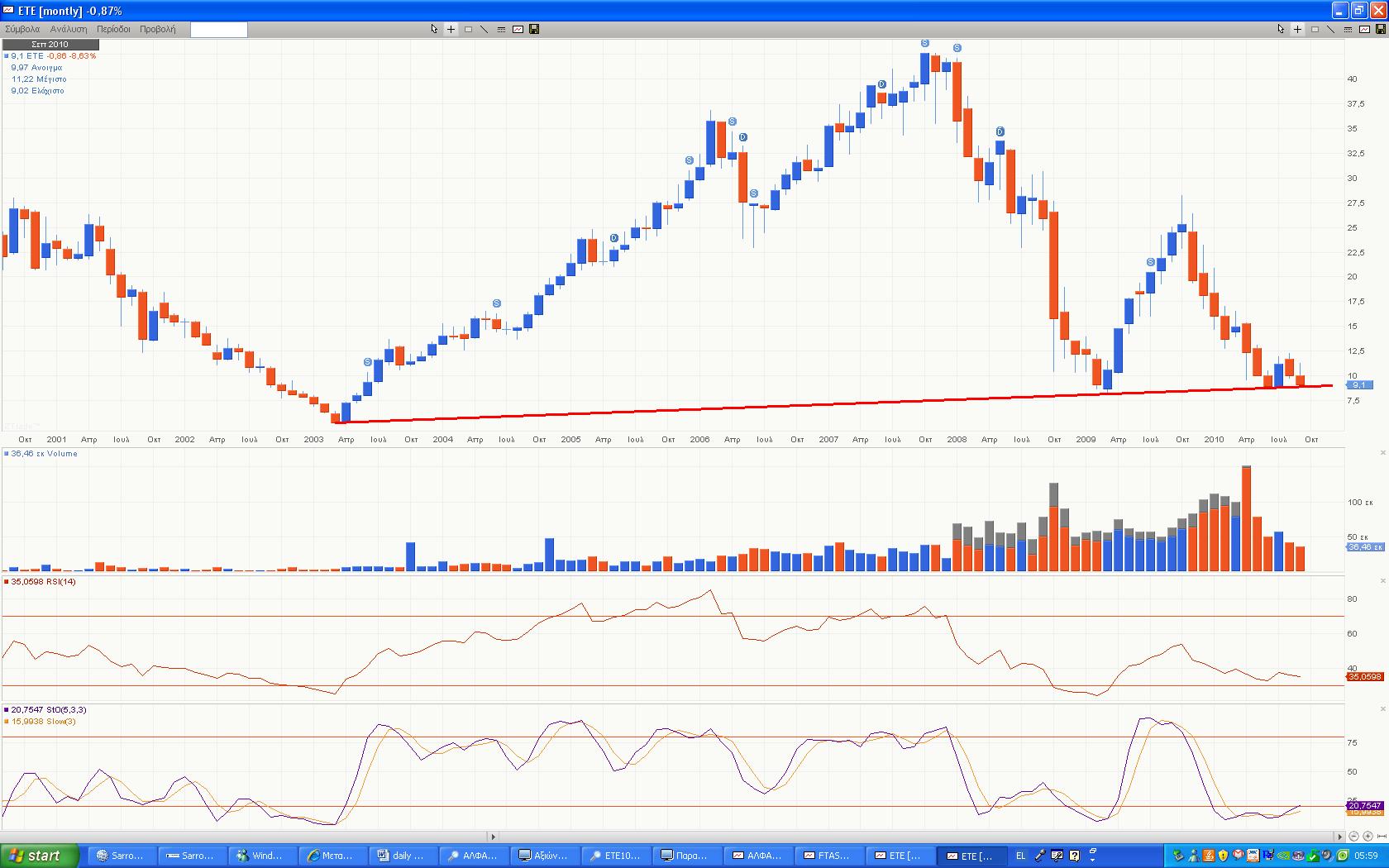This screenshot has width=1389, height=868.
Task: Zoom in chart with the plus circle icon
Action: click(1368, 837)
